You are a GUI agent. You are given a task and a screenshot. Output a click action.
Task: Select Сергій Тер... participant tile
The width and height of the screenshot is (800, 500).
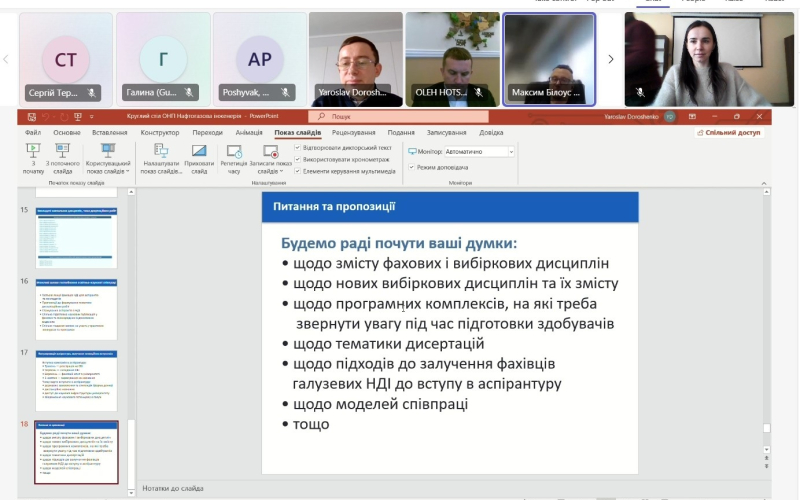(66, 59)
